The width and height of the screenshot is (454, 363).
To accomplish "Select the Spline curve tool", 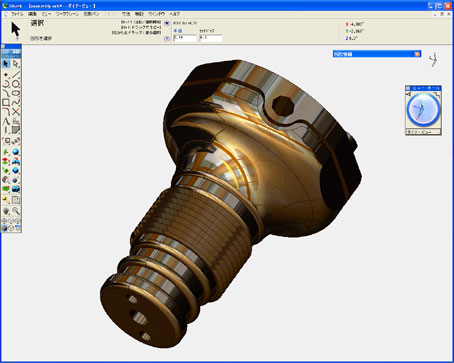I will [16, 102].
